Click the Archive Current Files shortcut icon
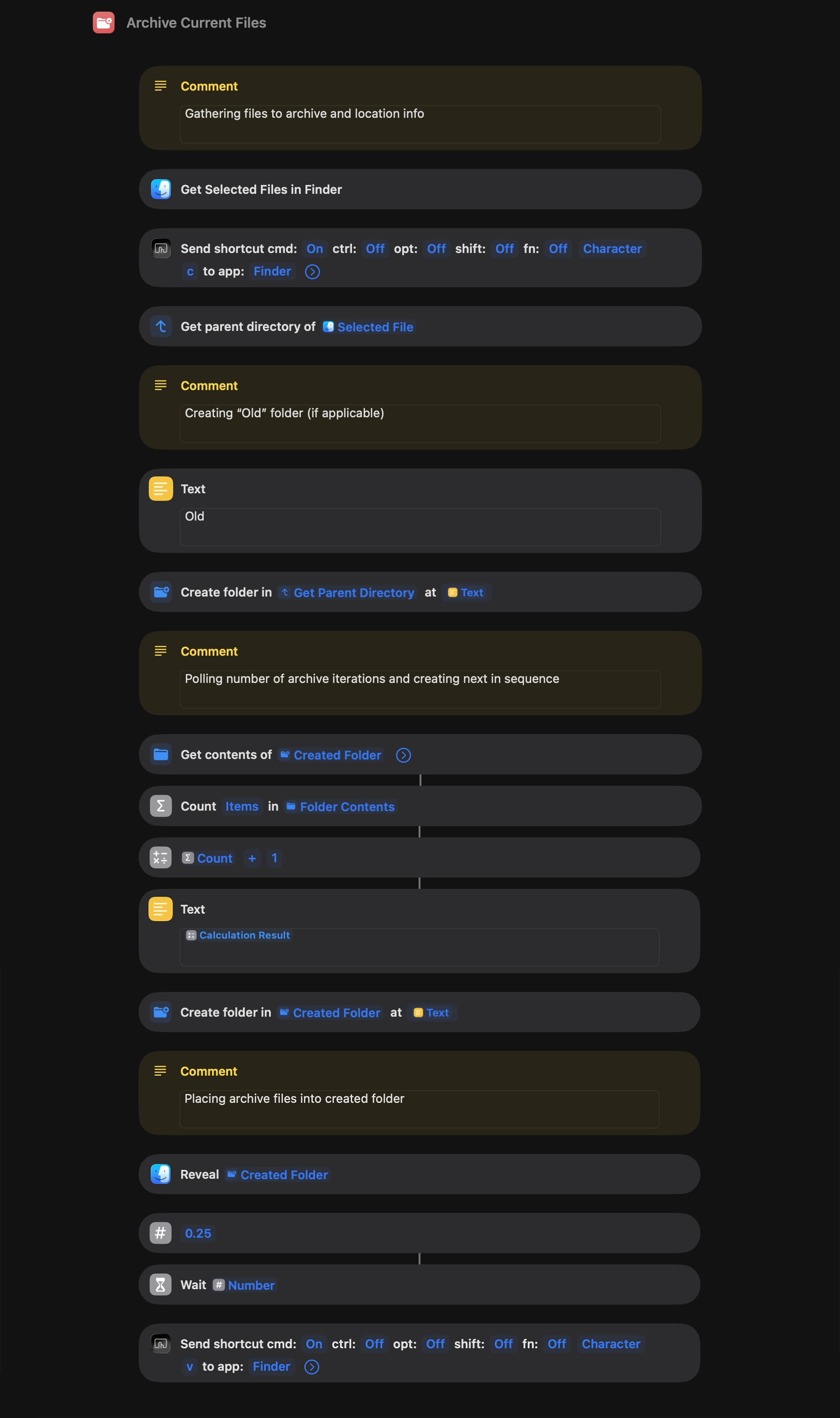This screenshot has width=840, height=1418. pos(104,23)
